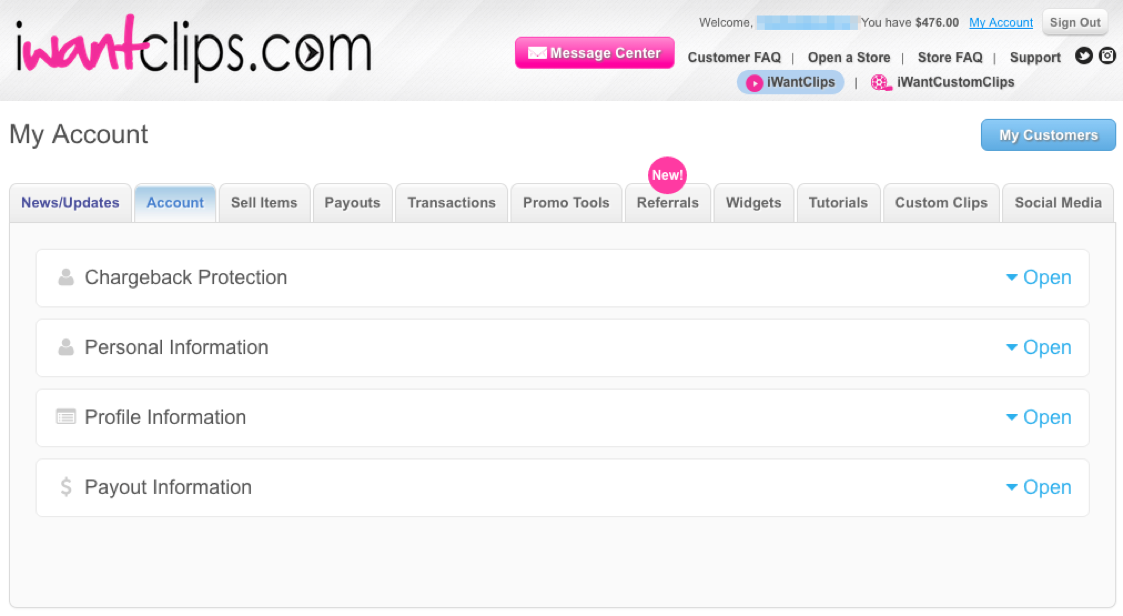Open the Customer FAQ link

click(x=734, y=57)
